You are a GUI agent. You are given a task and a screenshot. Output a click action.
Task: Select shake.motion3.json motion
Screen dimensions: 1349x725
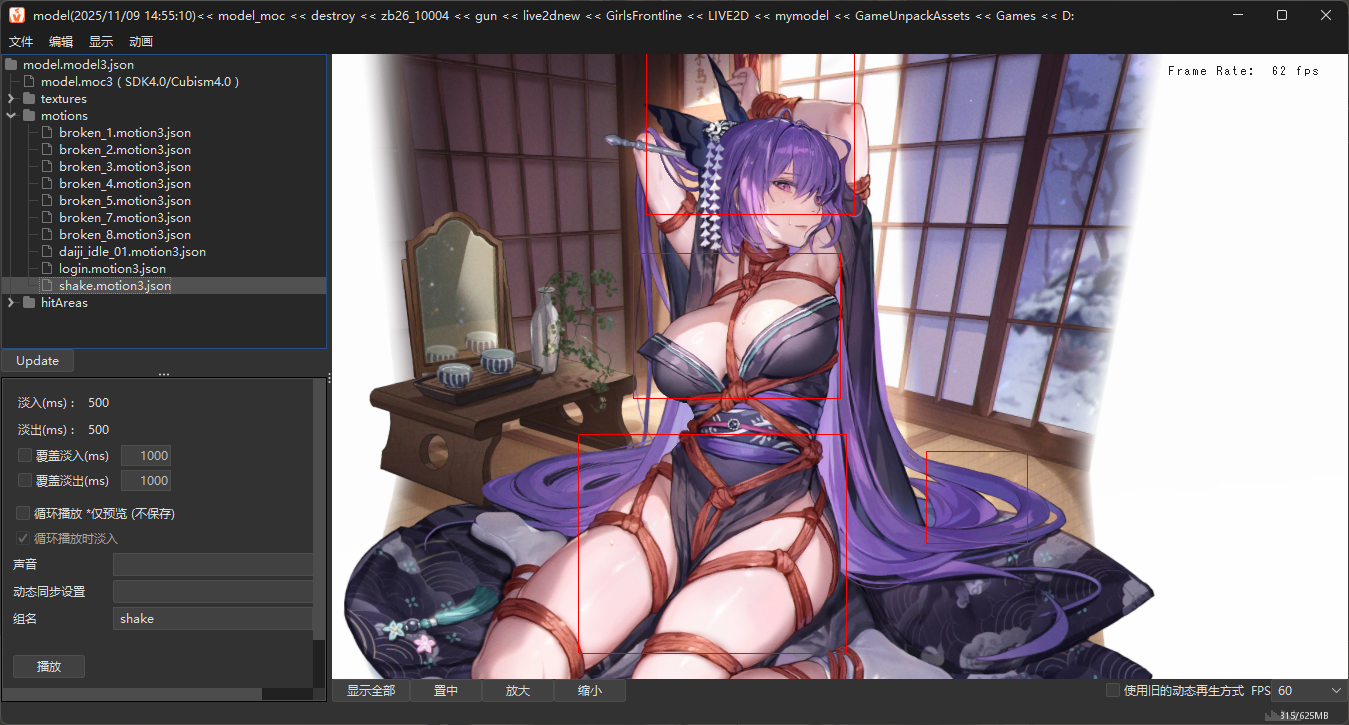pyautogui.click(x=115, y=285)
